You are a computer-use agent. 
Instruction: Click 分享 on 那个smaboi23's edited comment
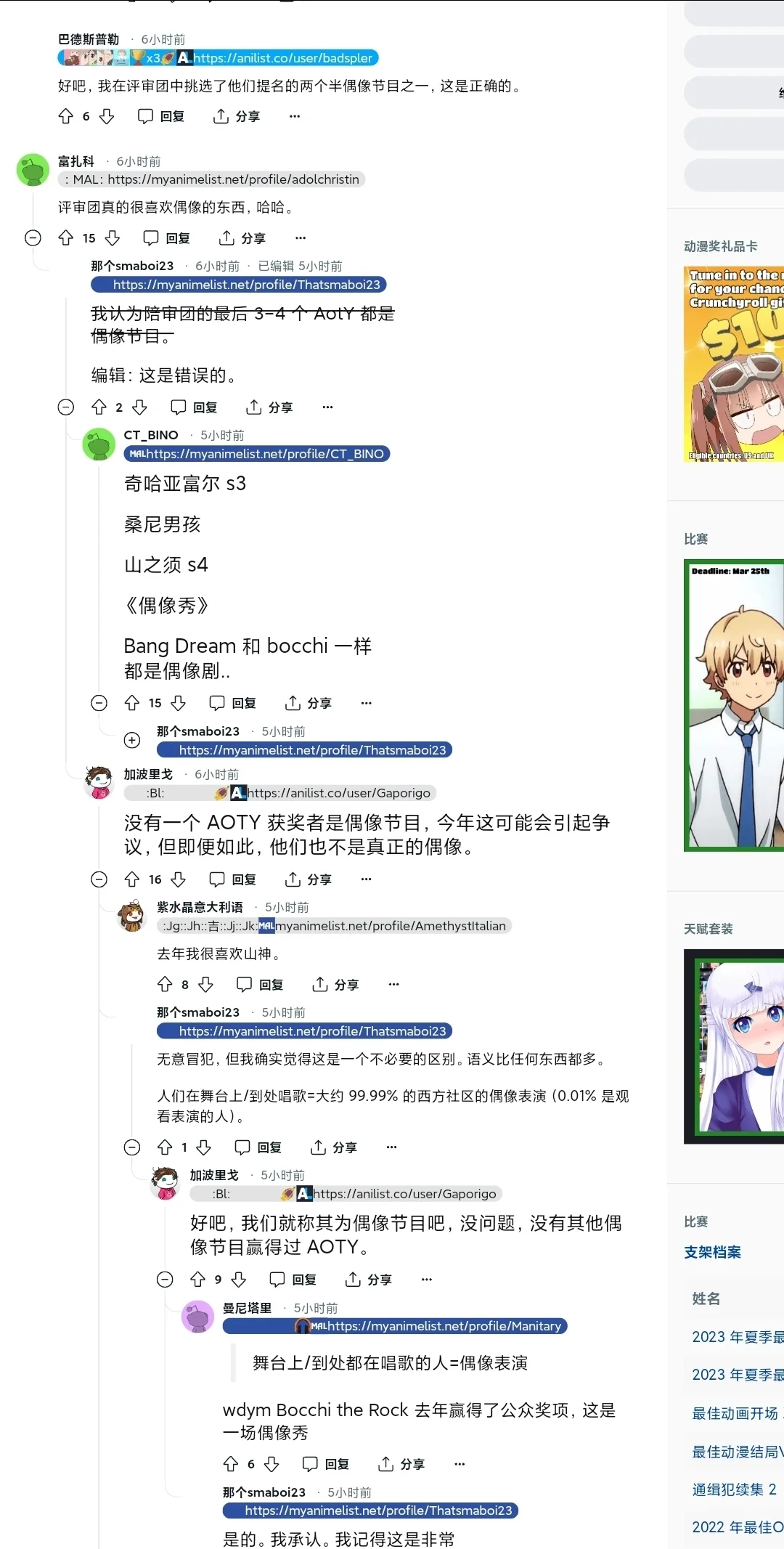click(269, 407)
